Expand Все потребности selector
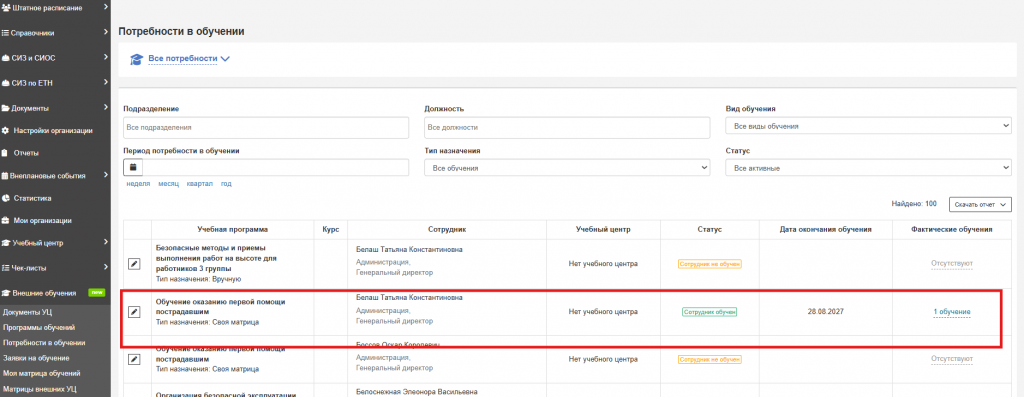1024x397 pixels. click(189, 59)
